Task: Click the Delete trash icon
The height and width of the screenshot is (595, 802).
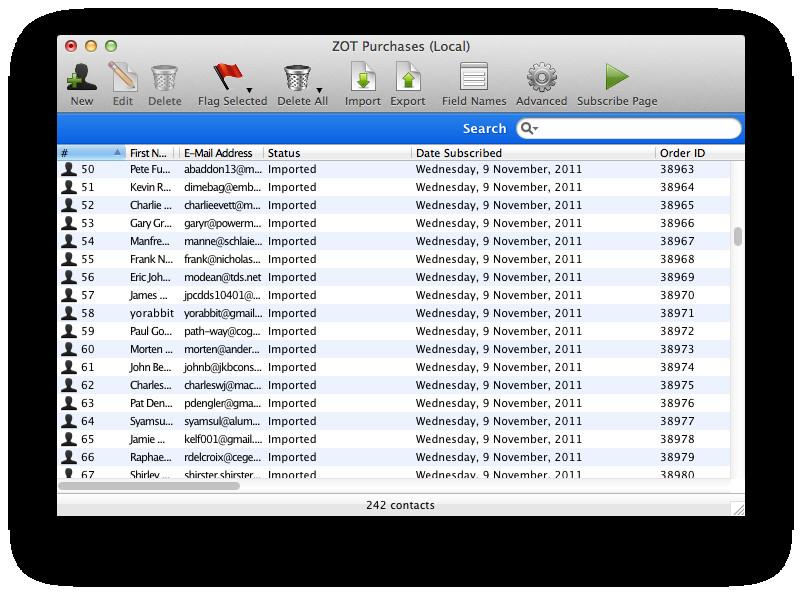Action: click(164, 78)
